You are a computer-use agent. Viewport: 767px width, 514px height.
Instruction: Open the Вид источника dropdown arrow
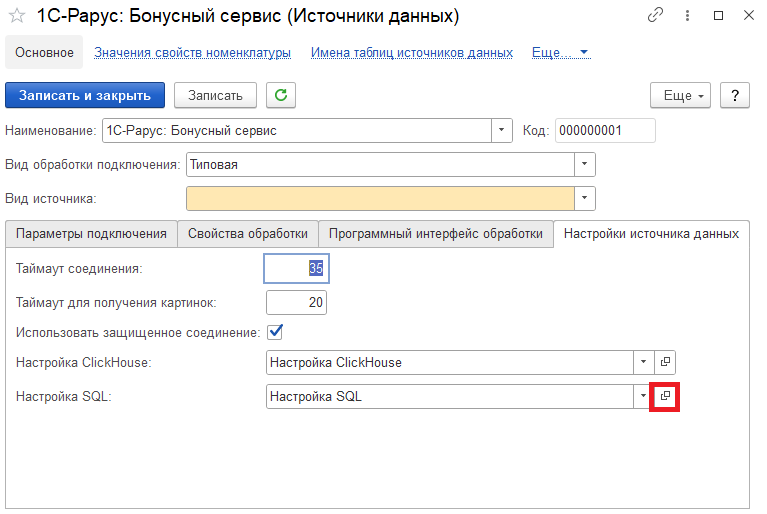[x=585, y=198]
